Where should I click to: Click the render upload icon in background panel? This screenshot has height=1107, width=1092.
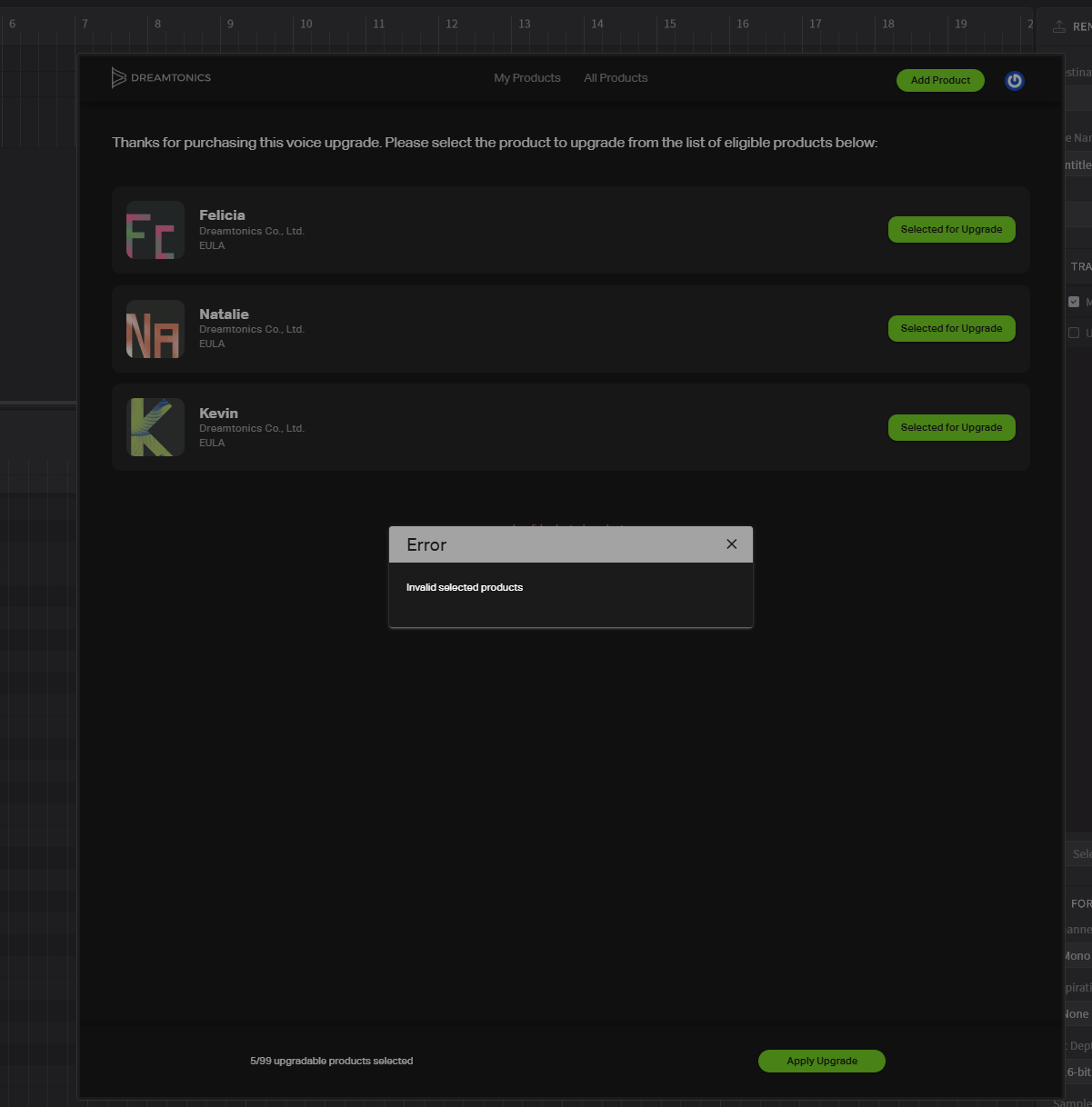tap(1059, 26)
